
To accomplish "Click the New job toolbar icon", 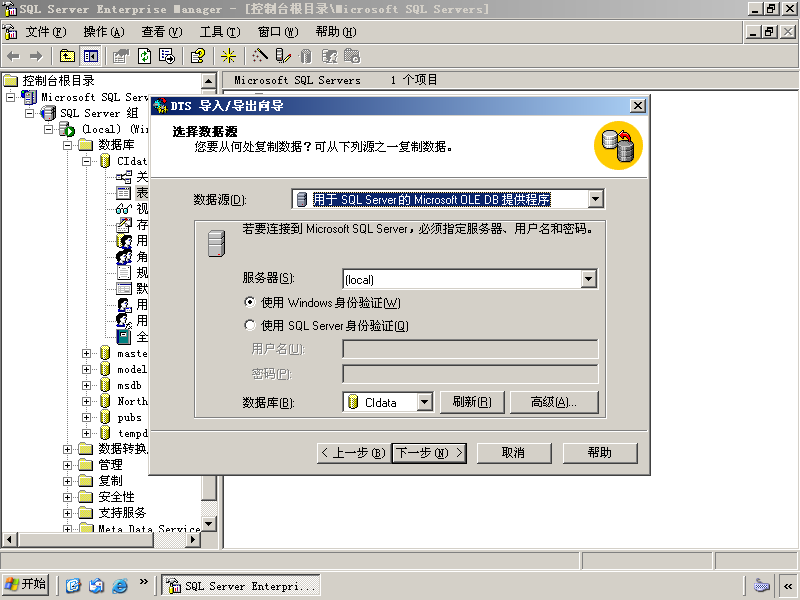I will pyautogui.click(x=352, y=56).
